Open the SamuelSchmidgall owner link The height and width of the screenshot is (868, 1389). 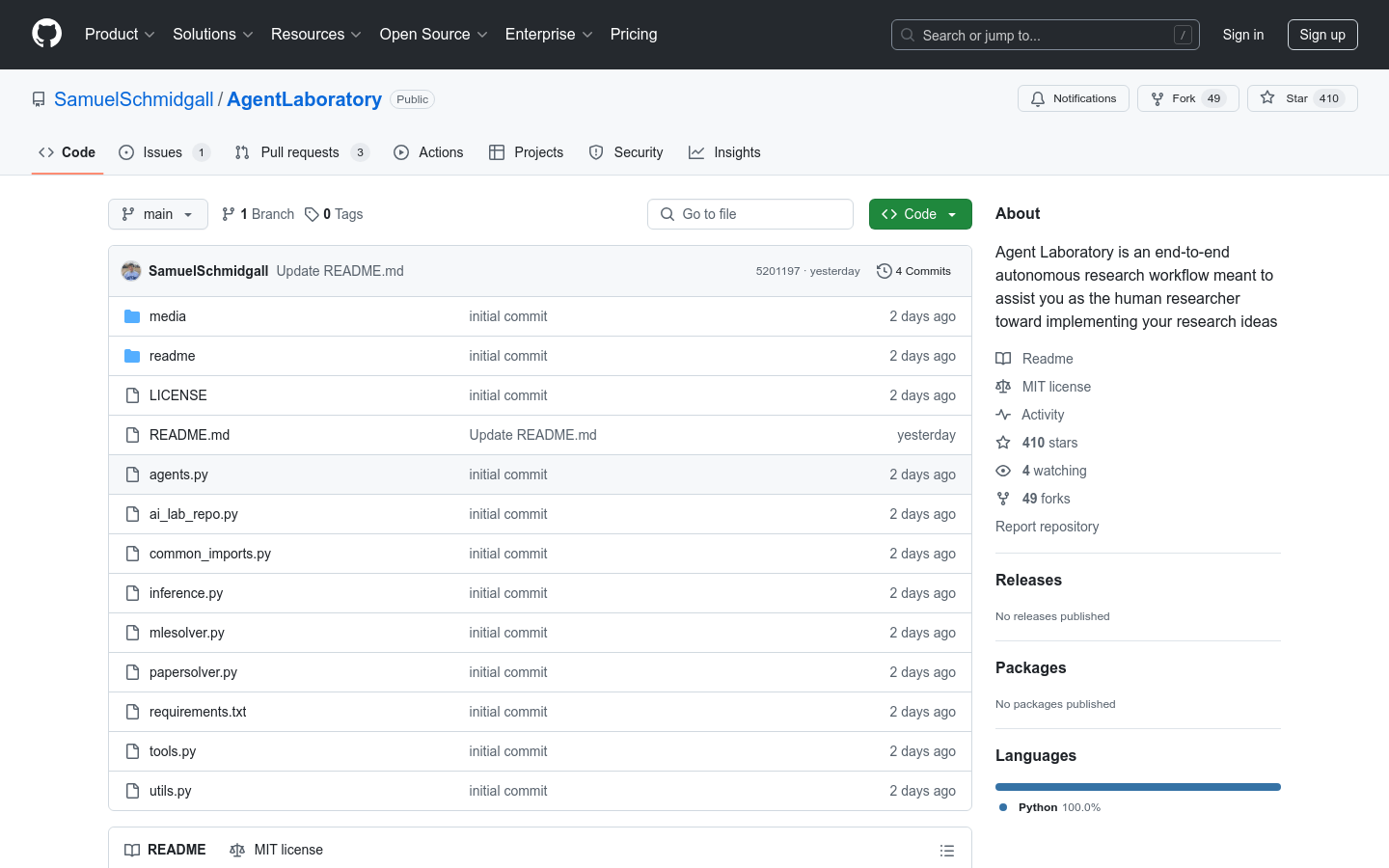134,99
